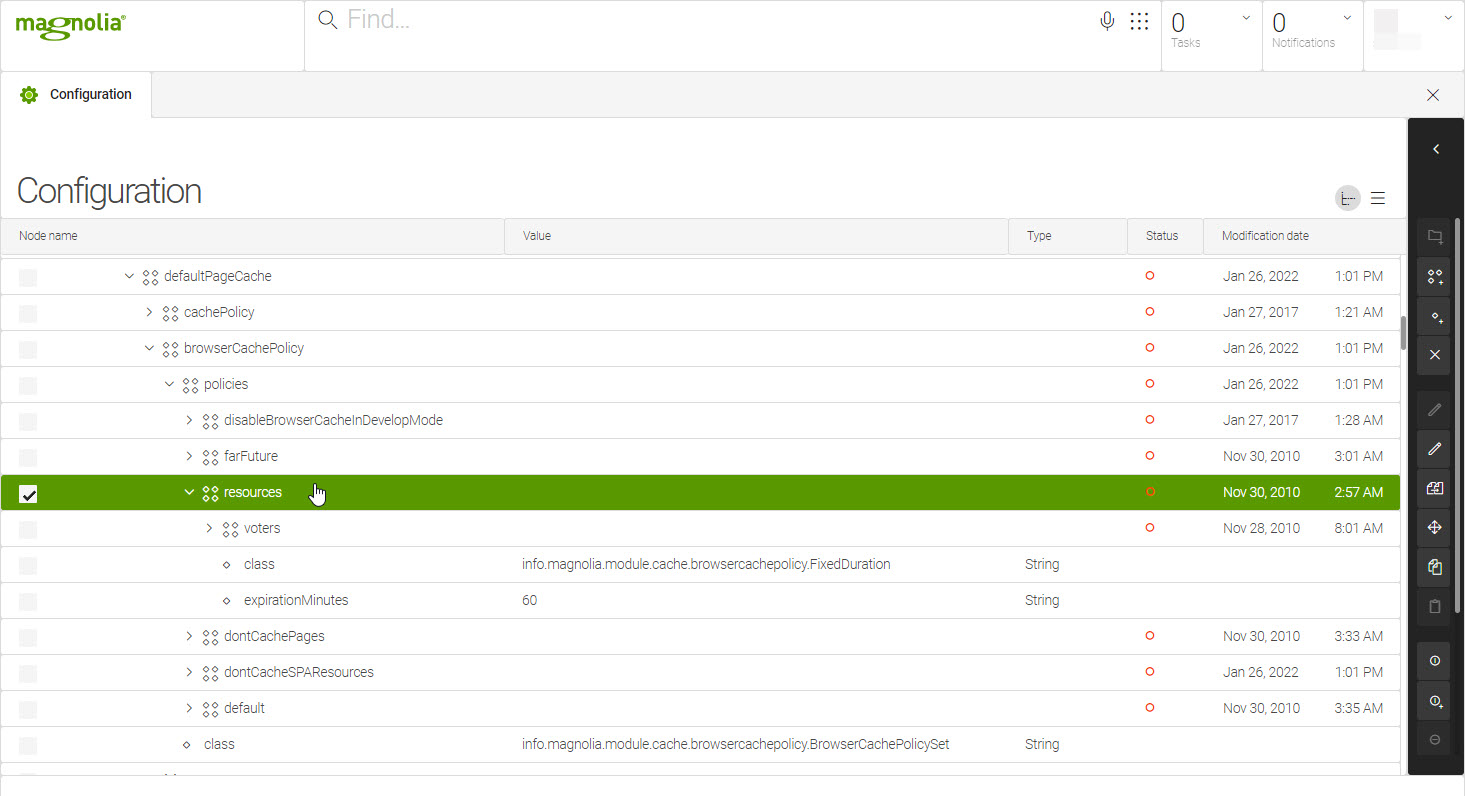Select the expirationMinutes value 60
The height and width of the screenshot is (796, 1465).
click(529, 601)
